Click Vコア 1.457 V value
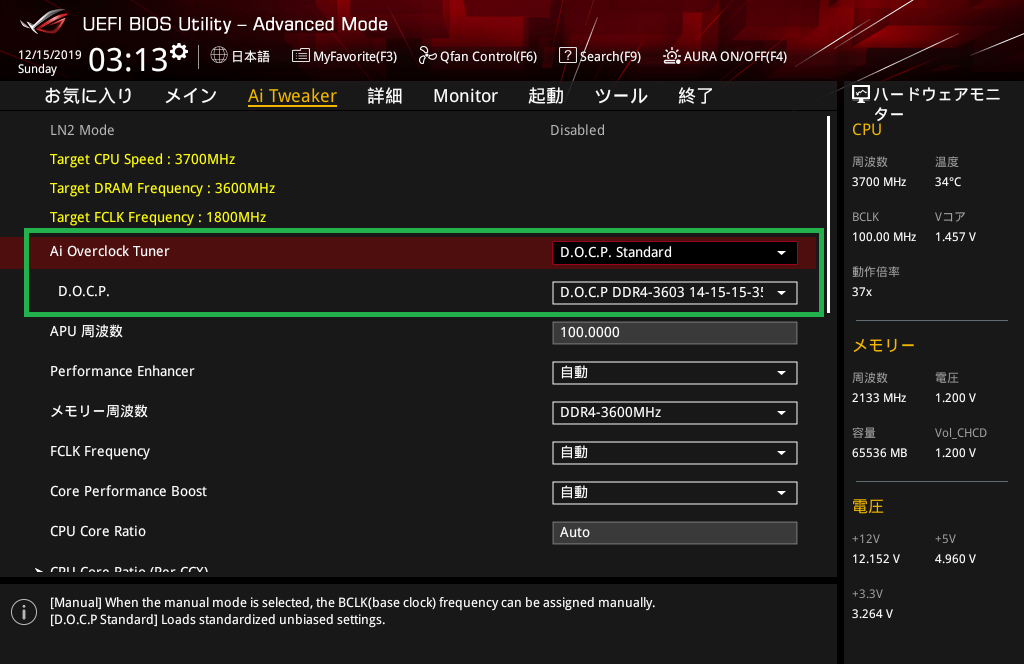 [x=955, y=237]
